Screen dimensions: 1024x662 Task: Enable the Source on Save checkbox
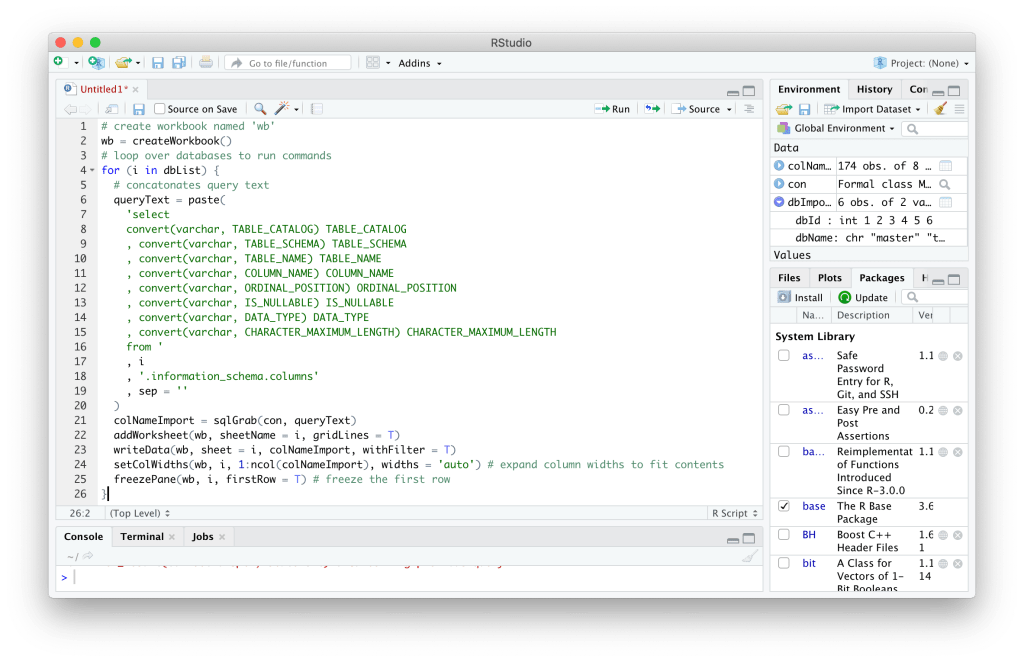pos(159,109)
